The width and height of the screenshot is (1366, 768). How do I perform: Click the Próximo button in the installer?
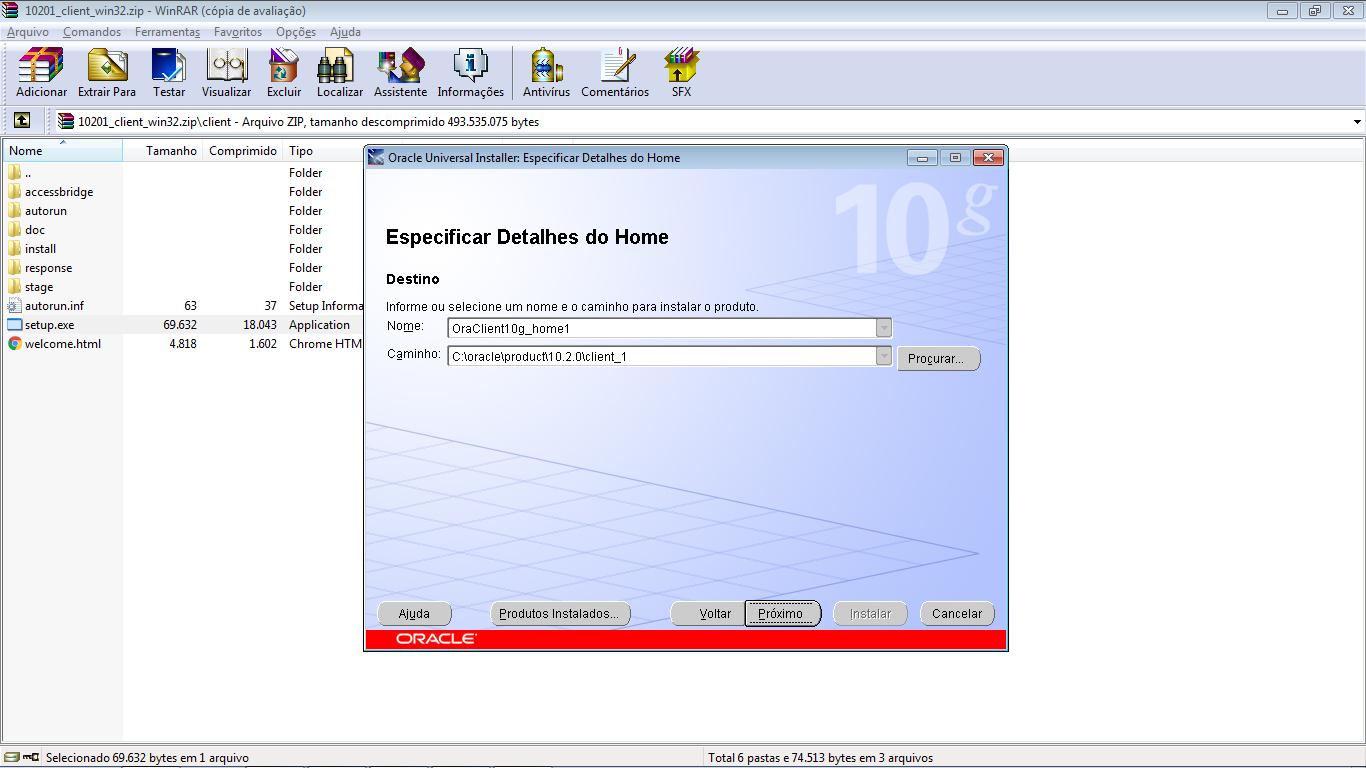pyautogui.click(x=782, y=613)
